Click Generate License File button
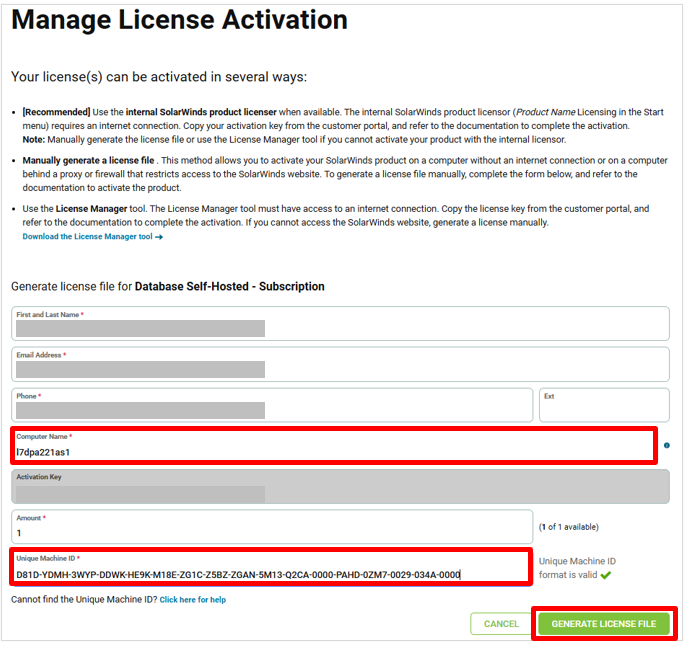The width and height of the screenshot is (685, 645). pyautogui.click(x=604, y=624)
